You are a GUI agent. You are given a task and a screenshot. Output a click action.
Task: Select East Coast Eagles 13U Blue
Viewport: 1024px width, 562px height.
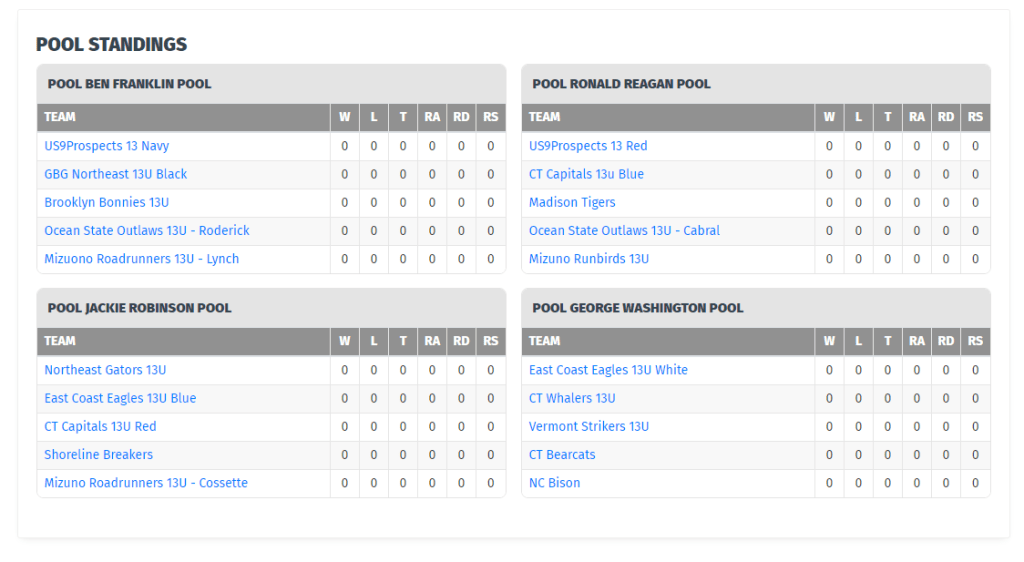(x=120, y=398)
